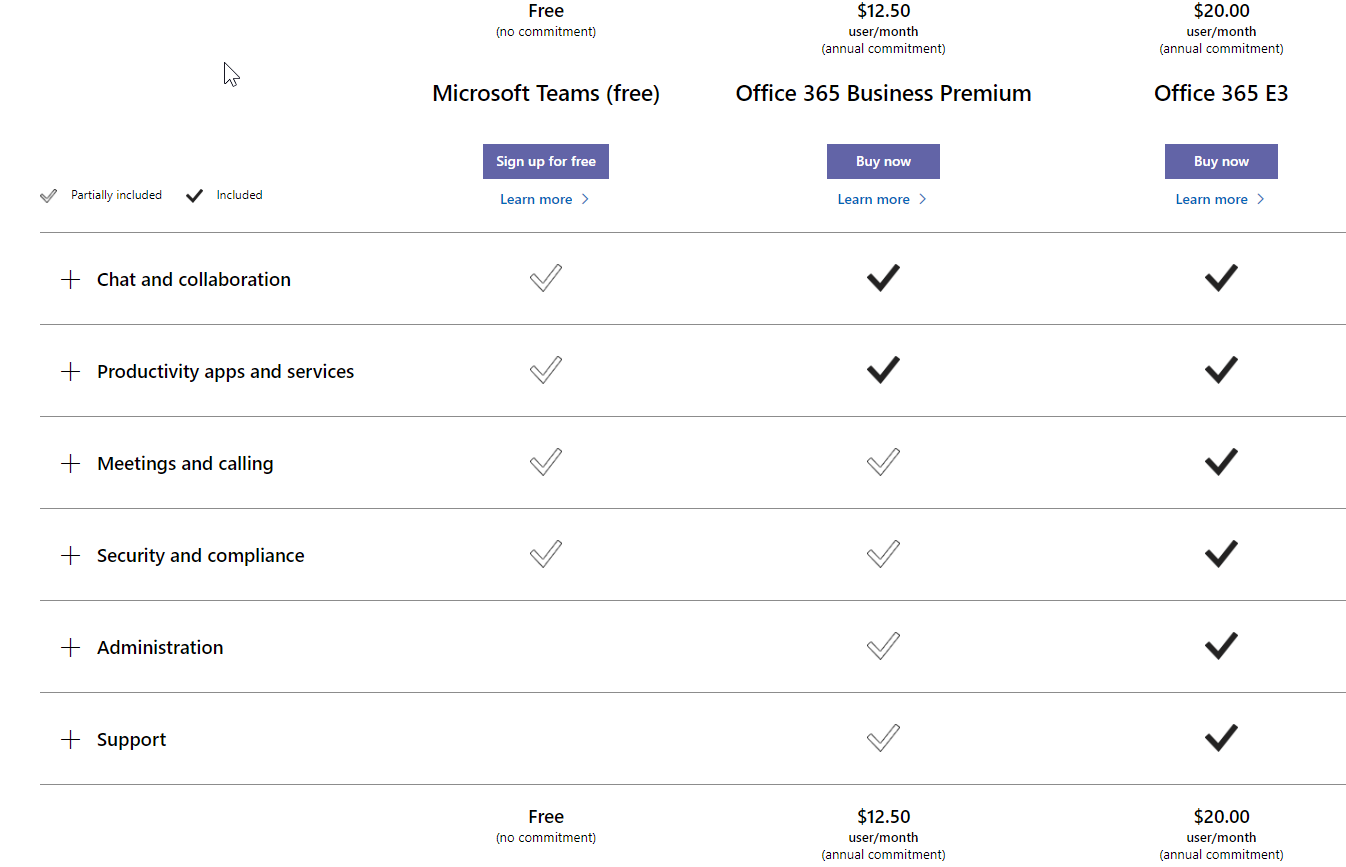Screen dimensions: 1346x867
Task: Click the bottom $12.50 price text
Action: [x=883, y=817]
